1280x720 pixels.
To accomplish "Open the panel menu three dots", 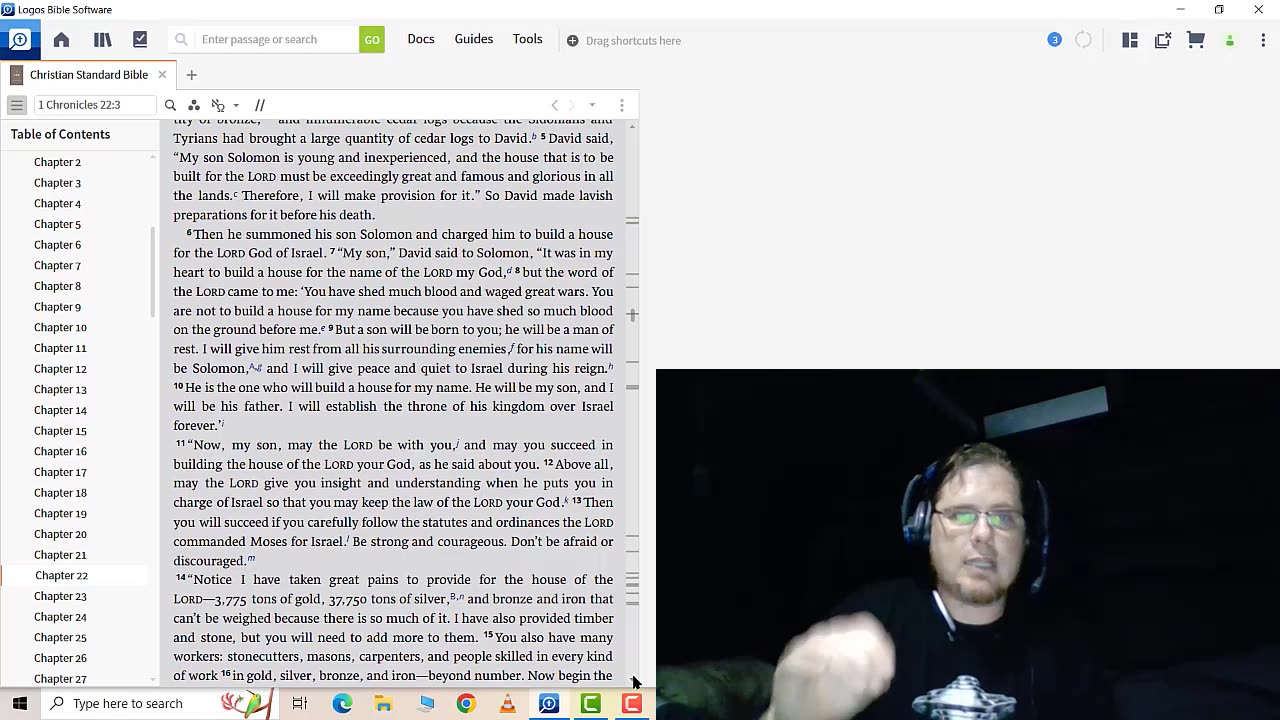I will (622, 105).
